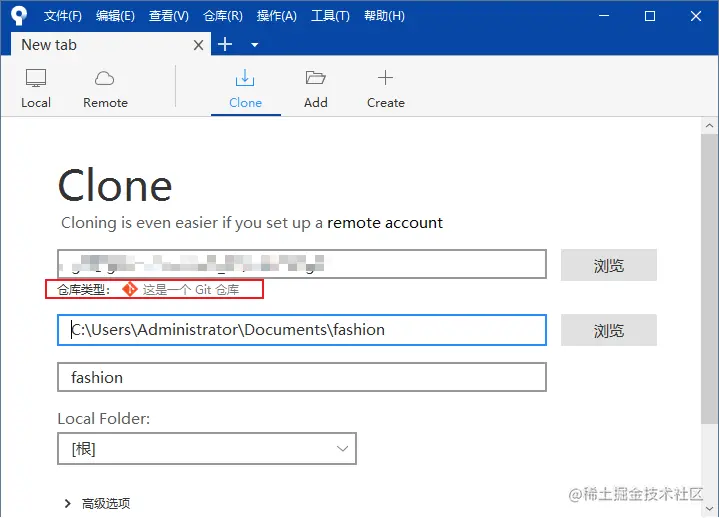Browse for the source repository path
The width and height of the screenshot is (719, 518).
coord(608,265)
